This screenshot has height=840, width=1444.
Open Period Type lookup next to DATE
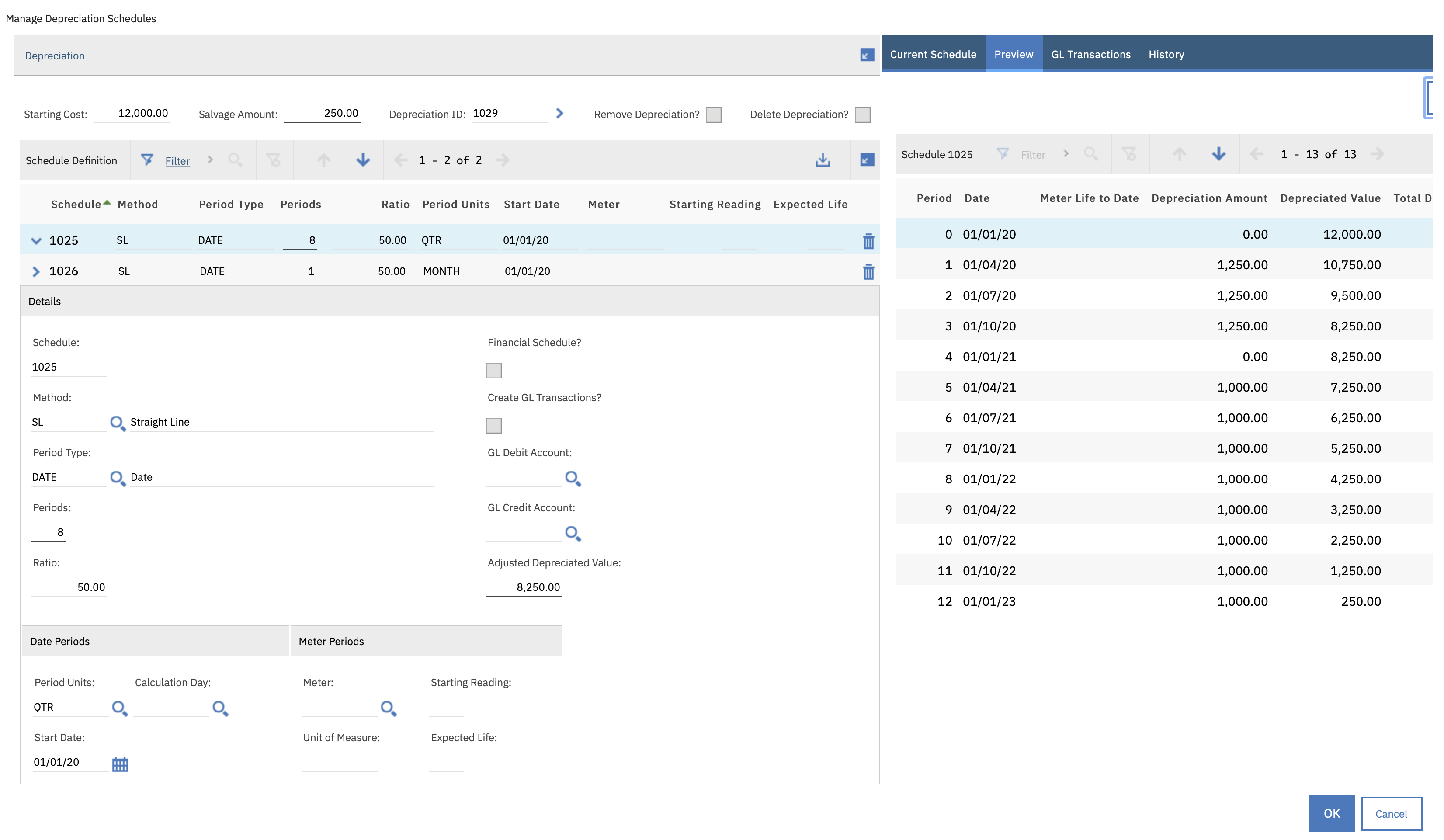(118, 479)
